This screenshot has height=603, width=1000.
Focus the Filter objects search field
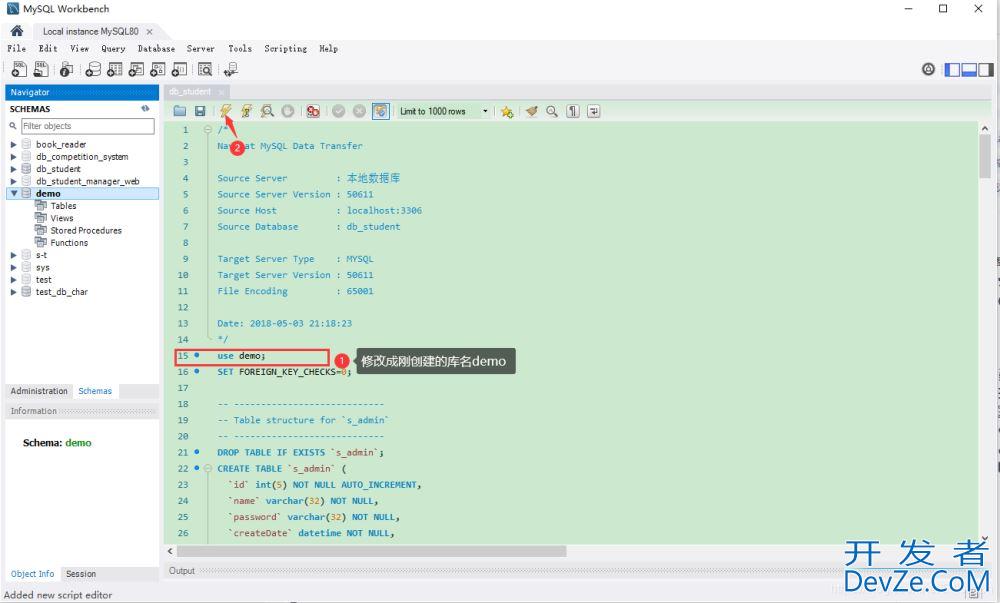point(88,126)
